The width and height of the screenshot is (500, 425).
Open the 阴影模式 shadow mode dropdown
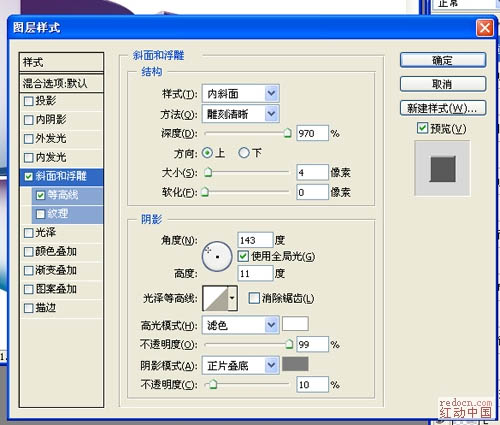[240, 365]
